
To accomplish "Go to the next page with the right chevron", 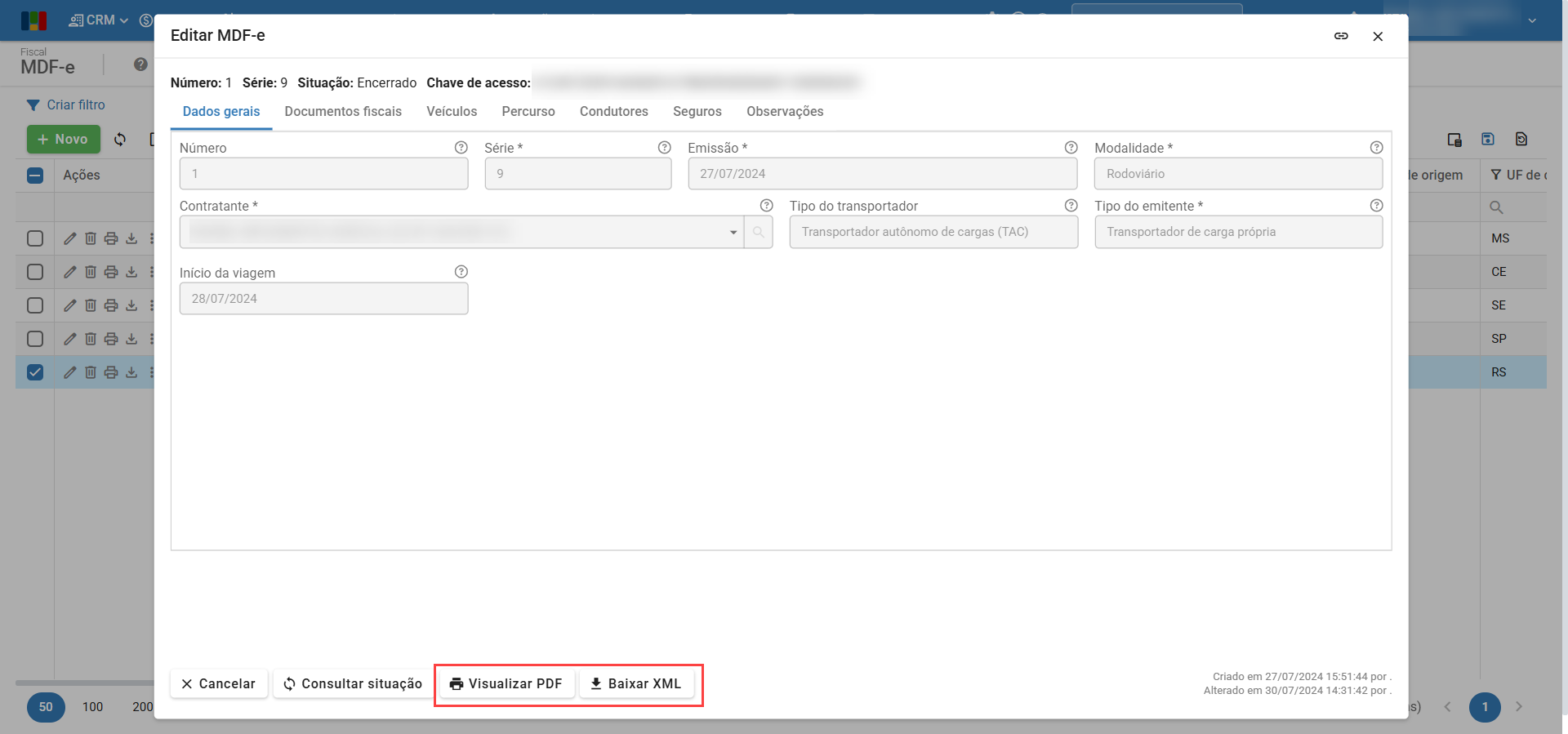I will coord(1519,707).
